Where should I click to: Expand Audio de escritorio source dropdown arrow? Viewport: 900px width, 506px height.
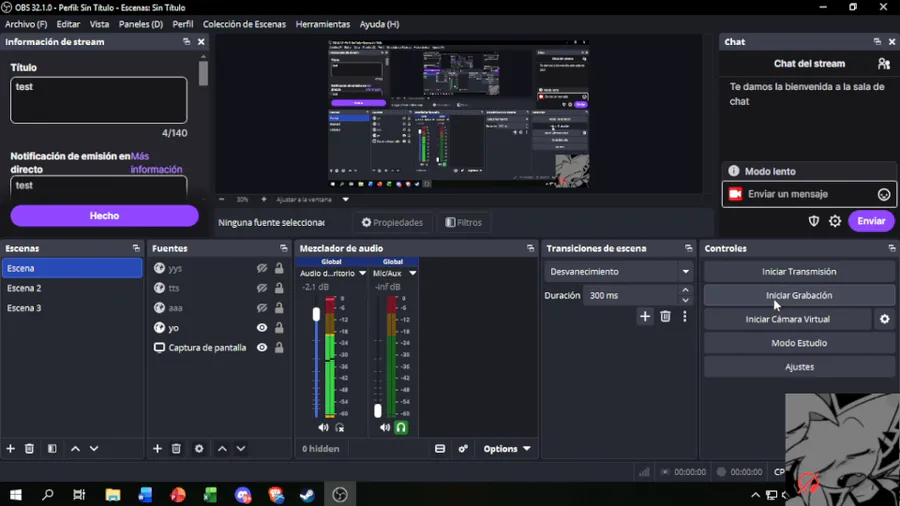point(362,274)
